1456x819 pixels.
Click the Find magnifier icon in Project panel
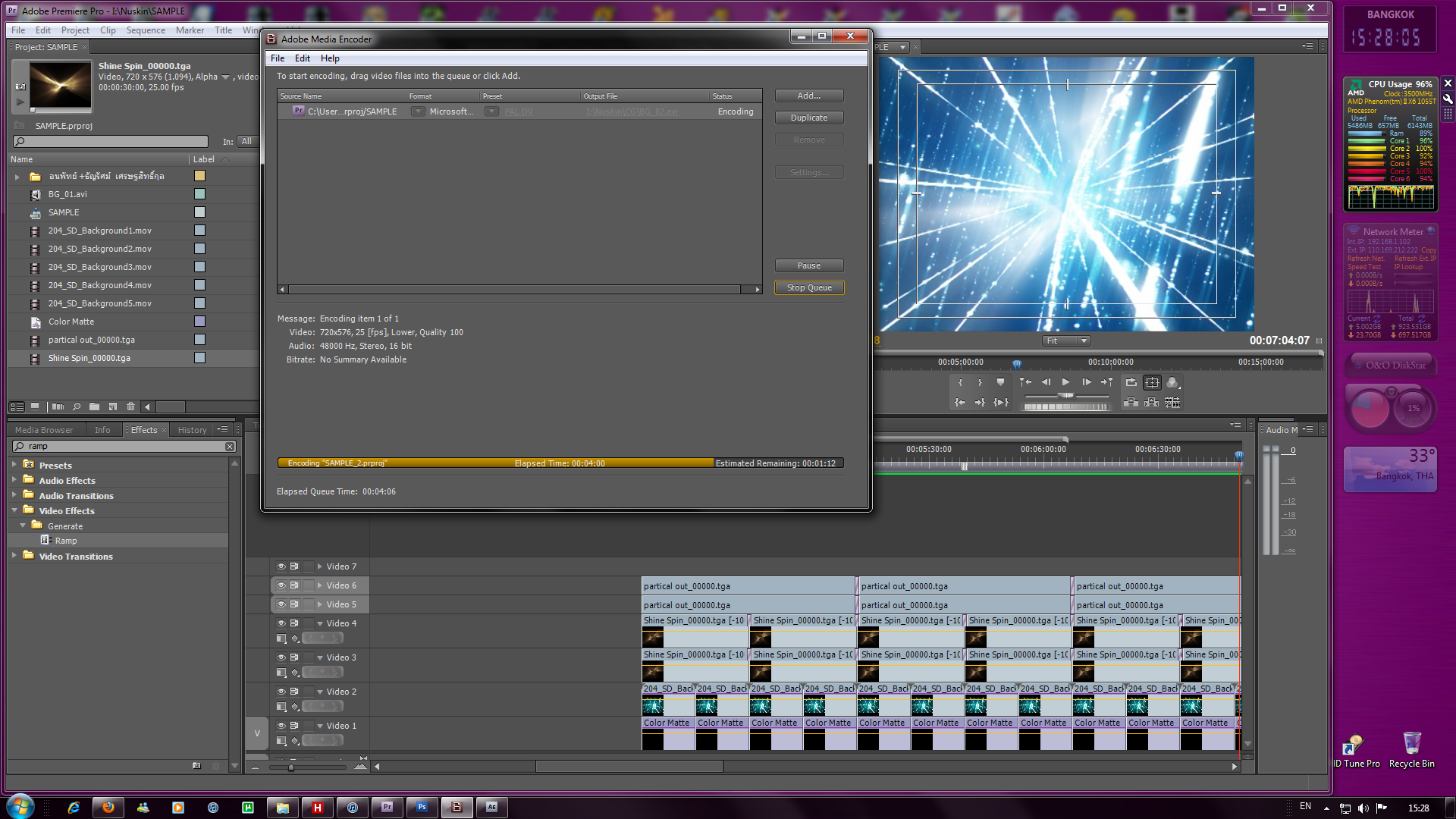coord(76,407)
